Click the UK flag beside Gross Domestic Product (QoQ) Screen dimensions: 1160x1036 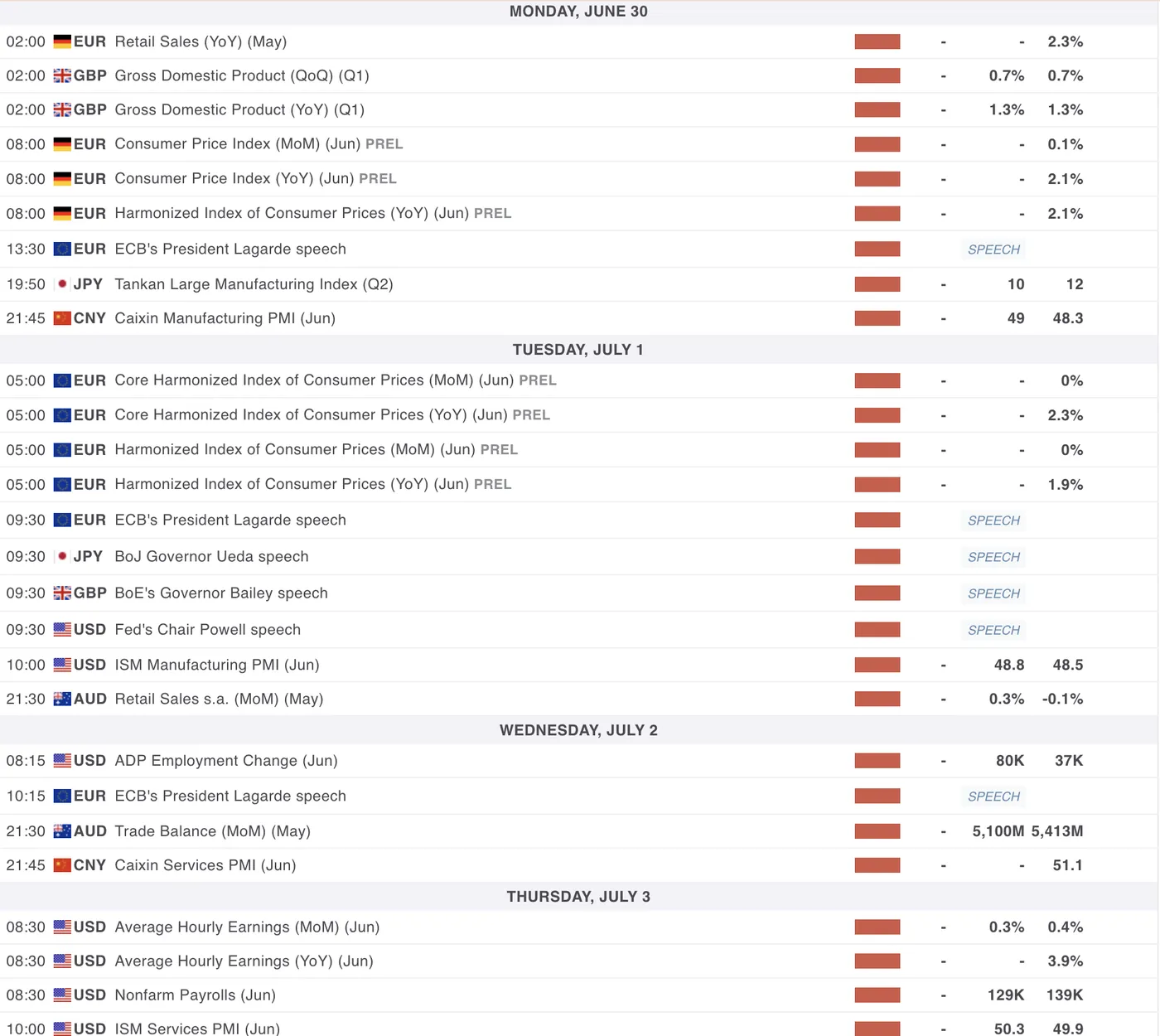point(62,75)
